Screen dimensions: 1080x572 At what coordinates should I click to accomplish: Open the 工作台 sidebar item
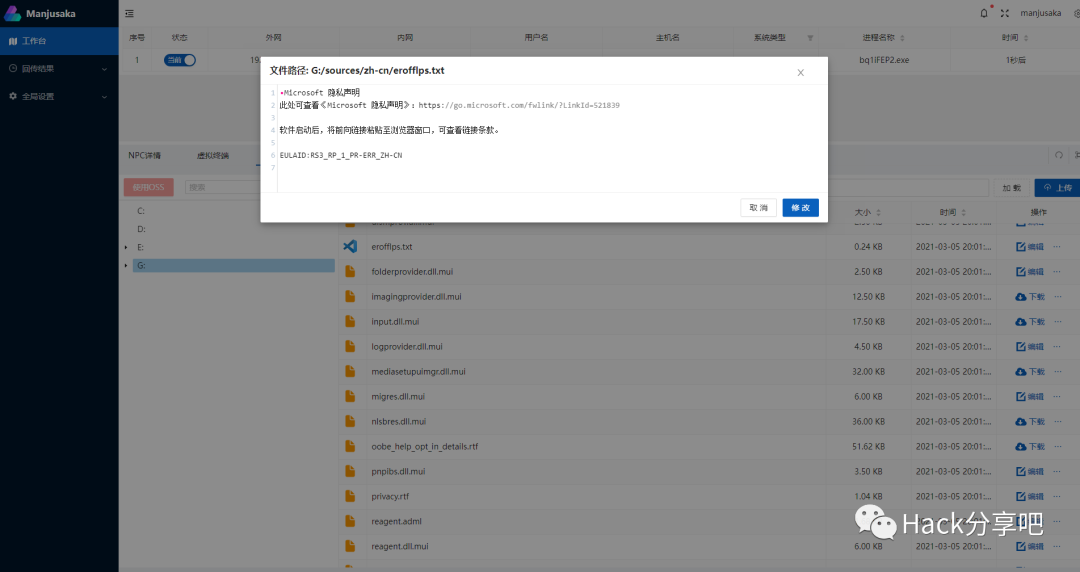(59, 41)
